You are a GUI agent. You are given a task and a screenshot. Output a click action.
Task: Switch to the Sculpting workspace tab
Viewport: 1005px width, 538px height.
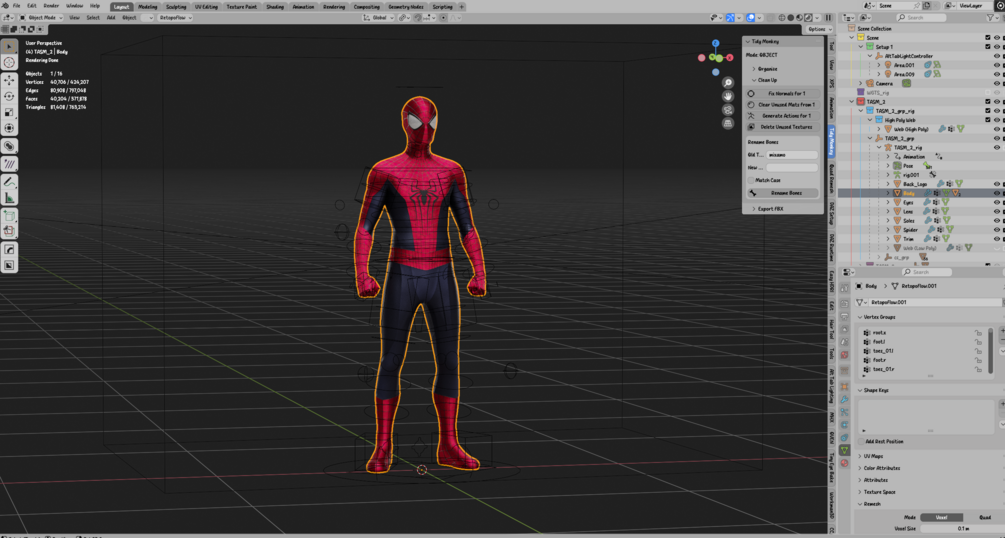click(x=176, y=6)
